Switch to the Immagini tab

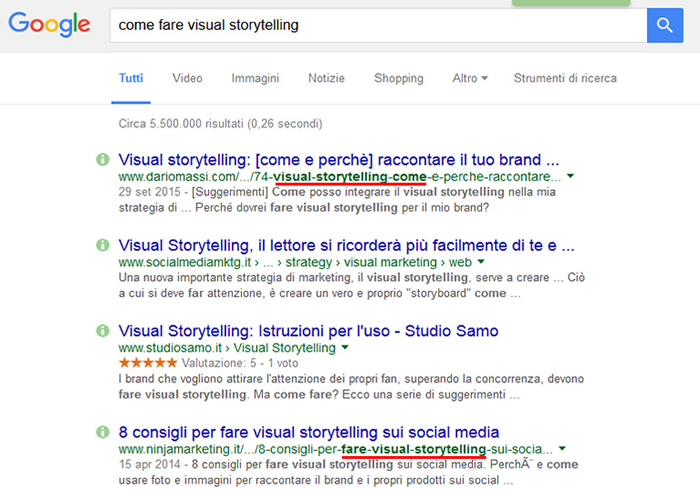click(255, 78)
